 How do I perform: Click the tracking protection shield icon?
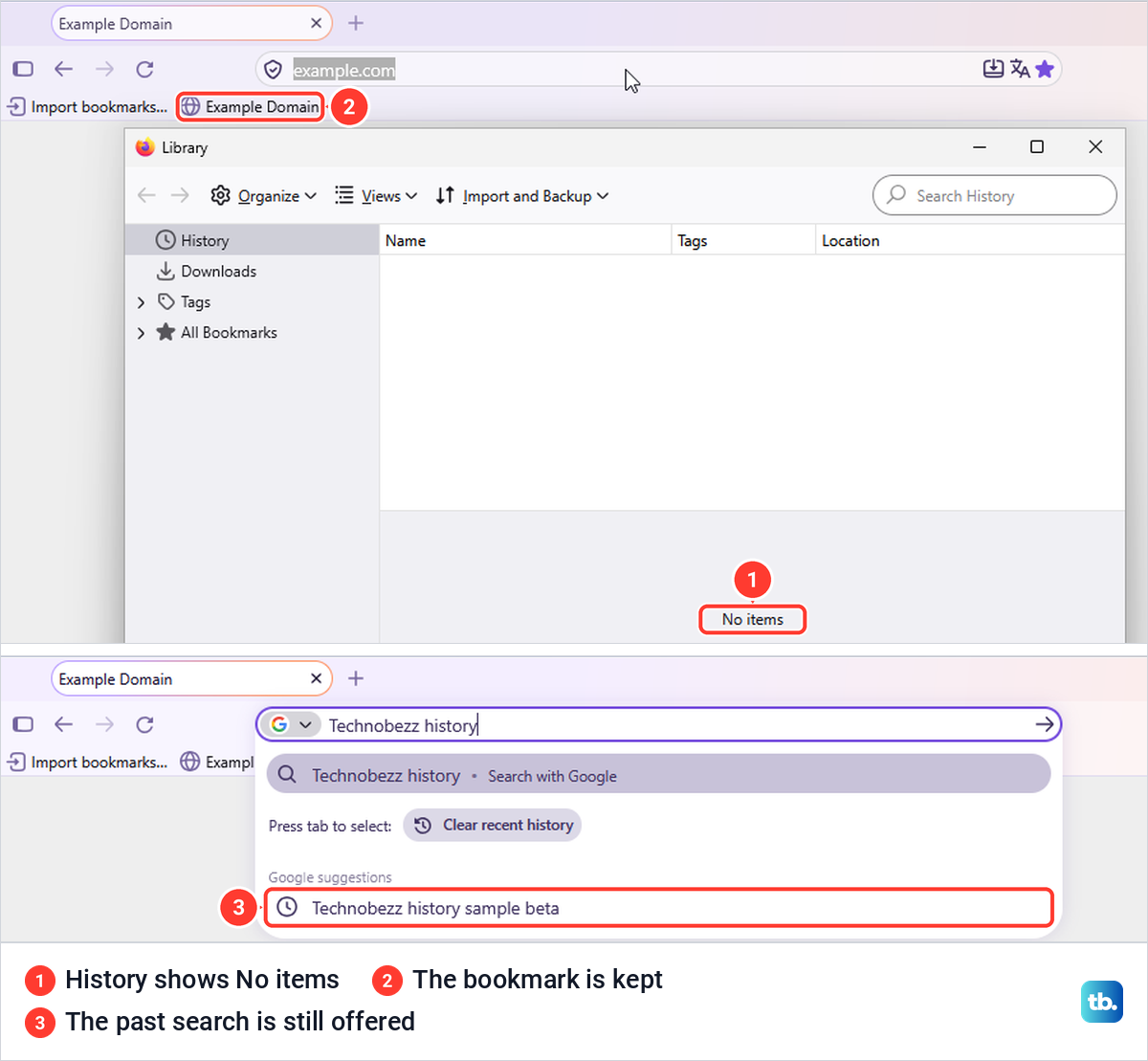point(273,70)
